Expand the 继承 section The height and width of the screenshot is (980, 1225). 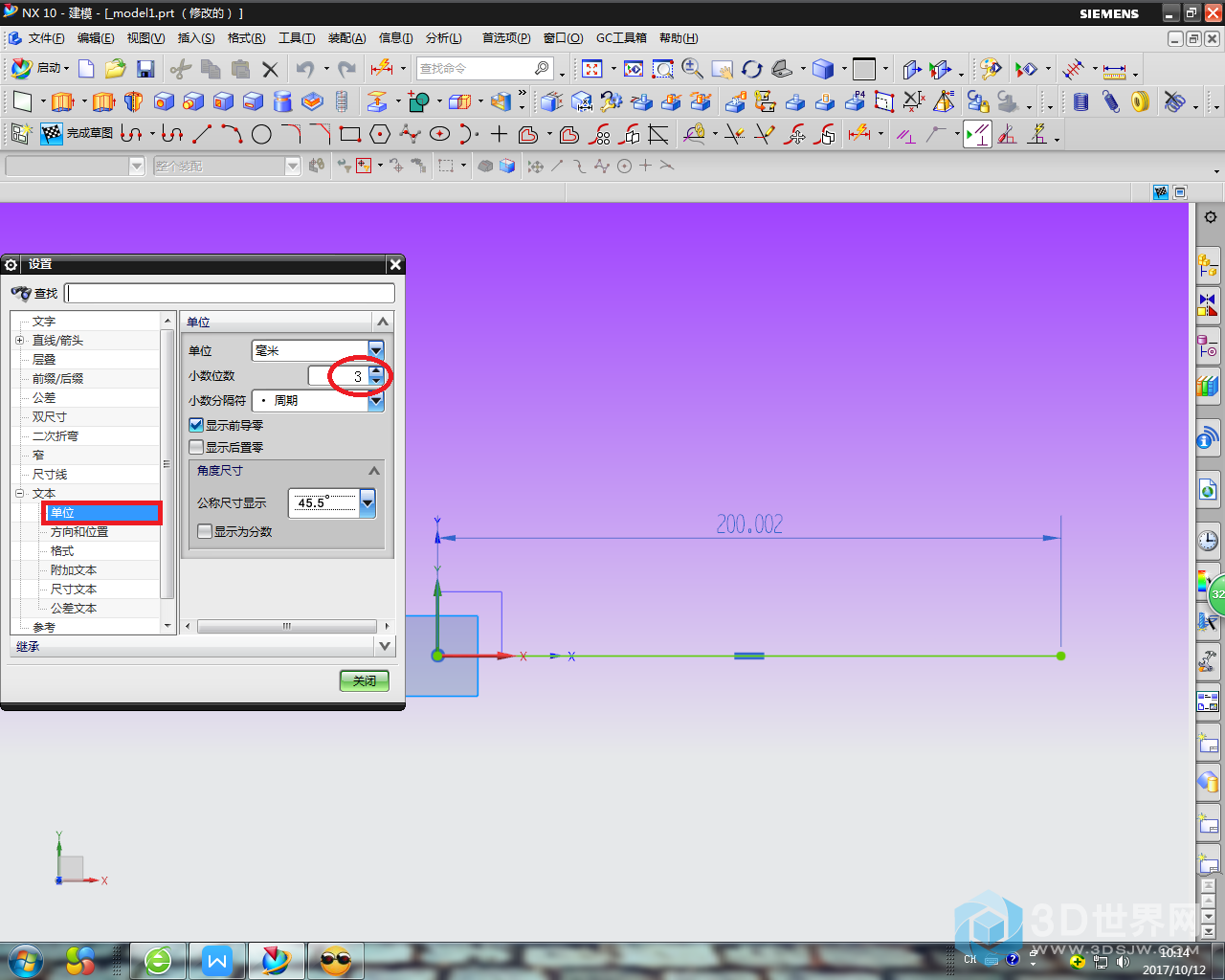click(385, 646)
